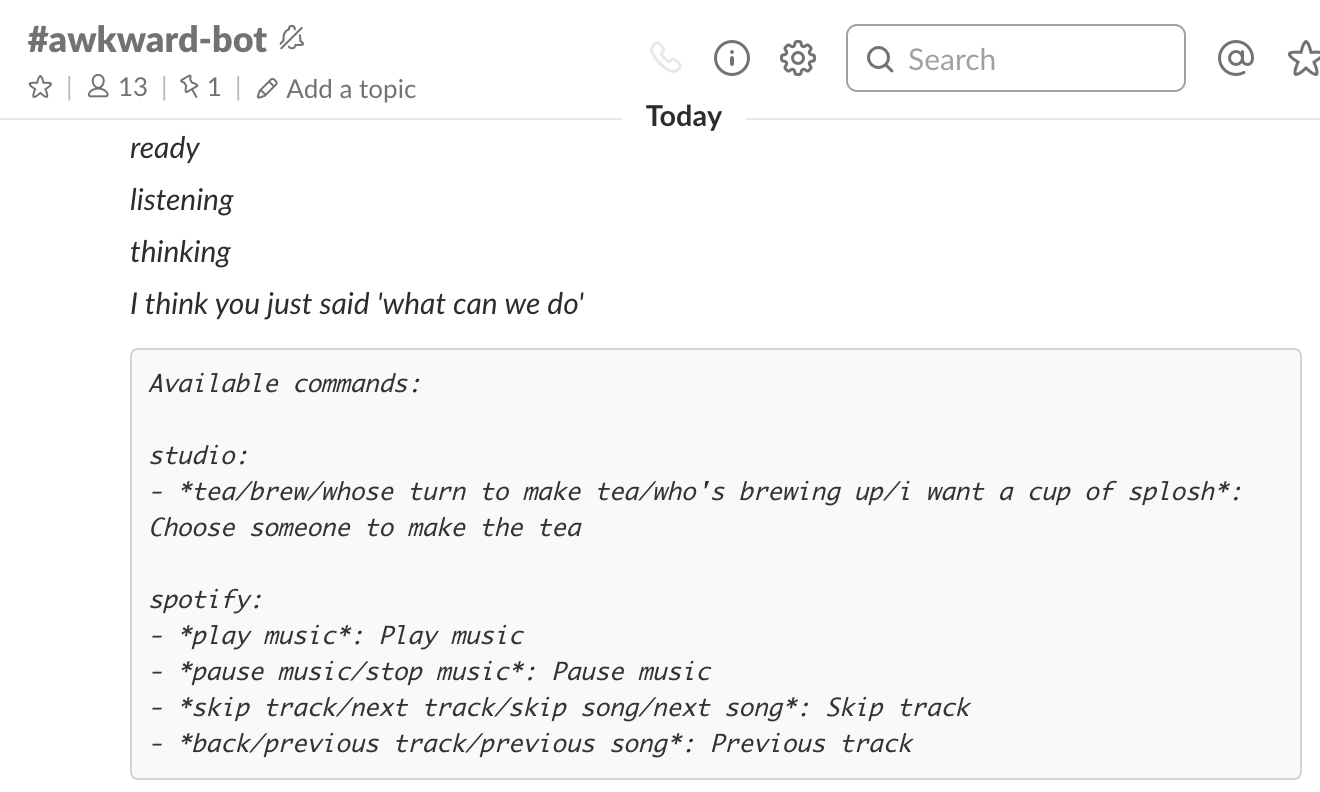Open channel settings gear menu
This screenshot has width=1320, height=792.
pyautogui.click(x=797, y=59)
